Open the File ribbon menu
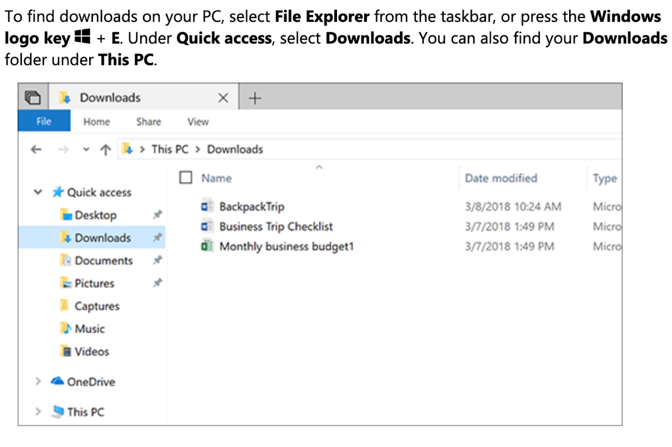Image resolution: width=672 pixels, height=447 pixels. coord(44,121)
